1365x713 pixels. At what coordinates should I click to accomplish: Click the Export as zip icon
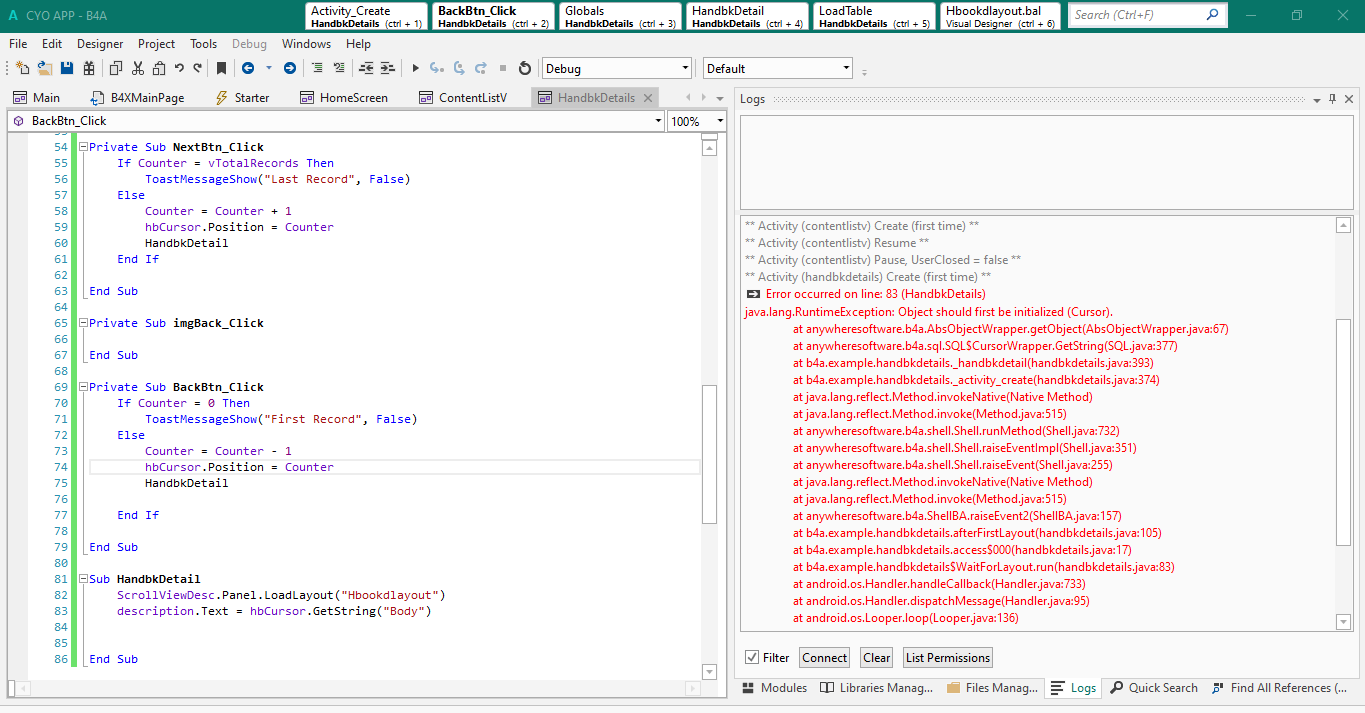pyautogui.click(x=89, y=68)
